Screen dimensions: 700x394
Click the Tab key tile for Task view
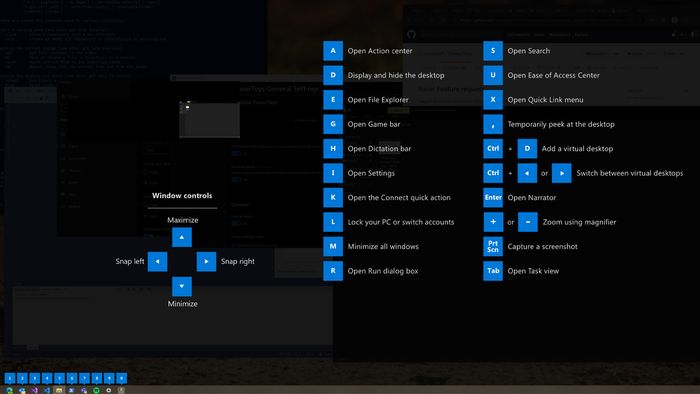[x=493, y=271]
